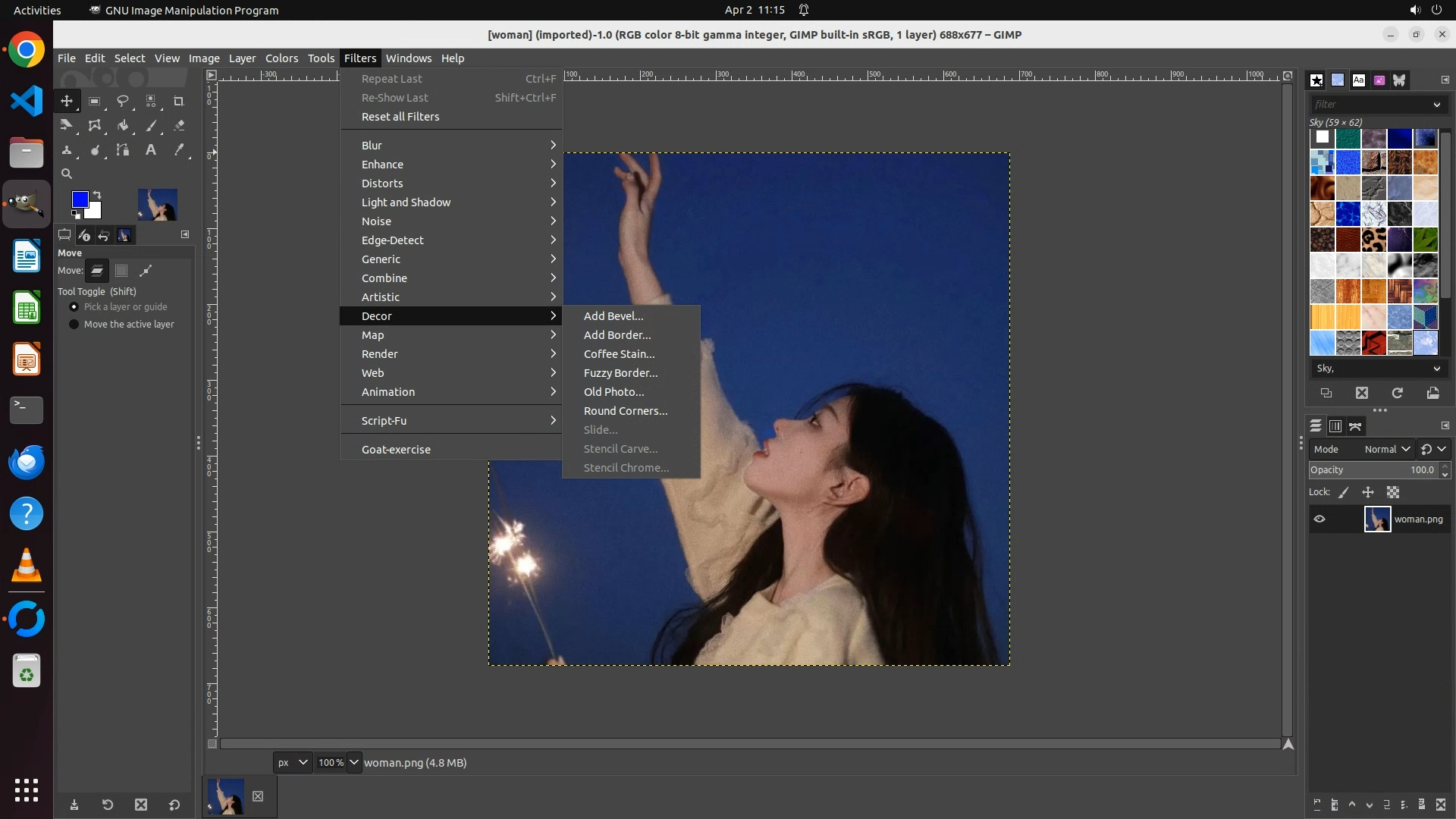Swap foreground and background colors arrow
Image resolution: width=1456 pixels, height=819 pixels.
97,195
